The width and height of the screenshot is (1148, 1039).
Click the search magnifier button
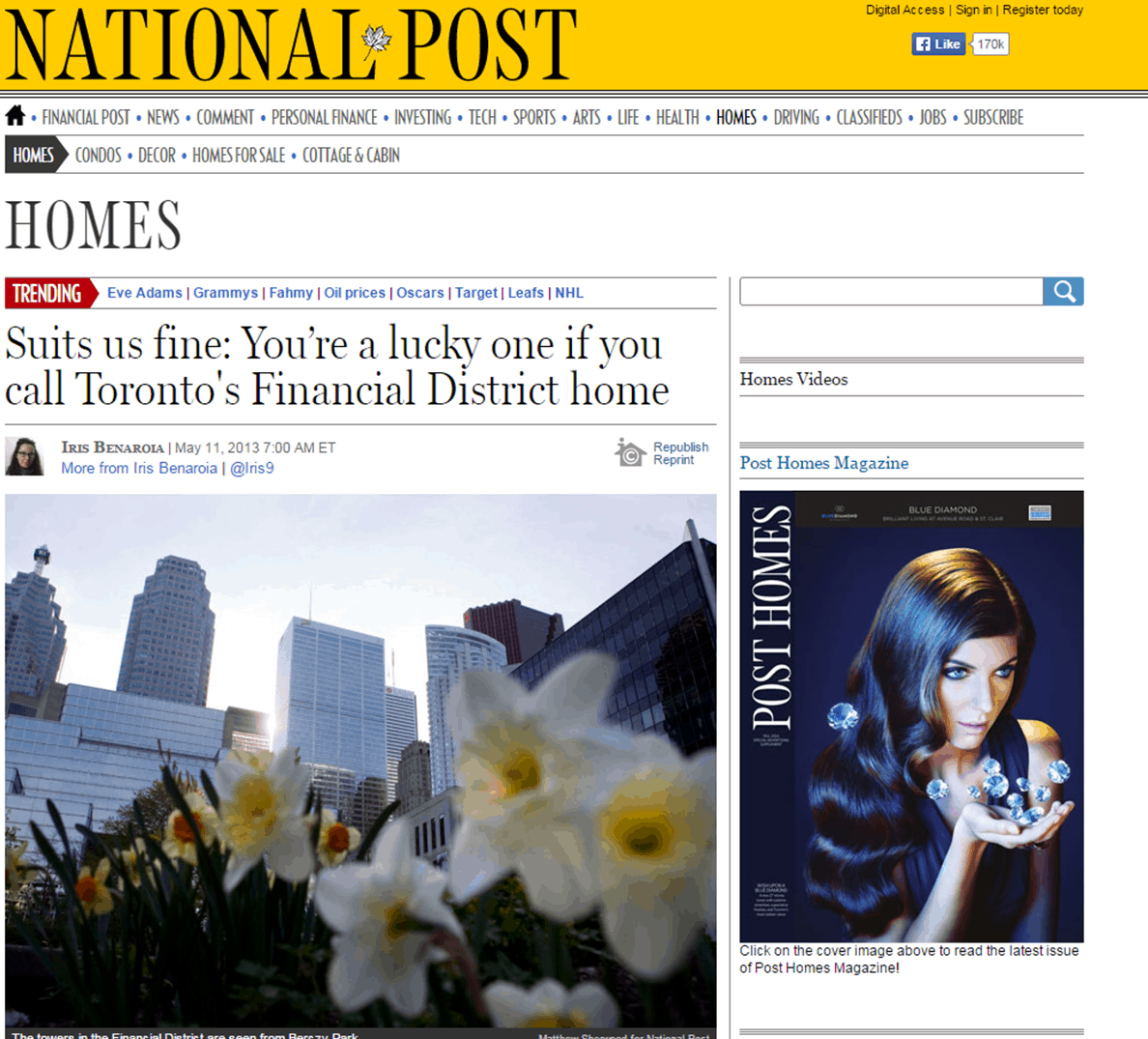point(1063,292)
